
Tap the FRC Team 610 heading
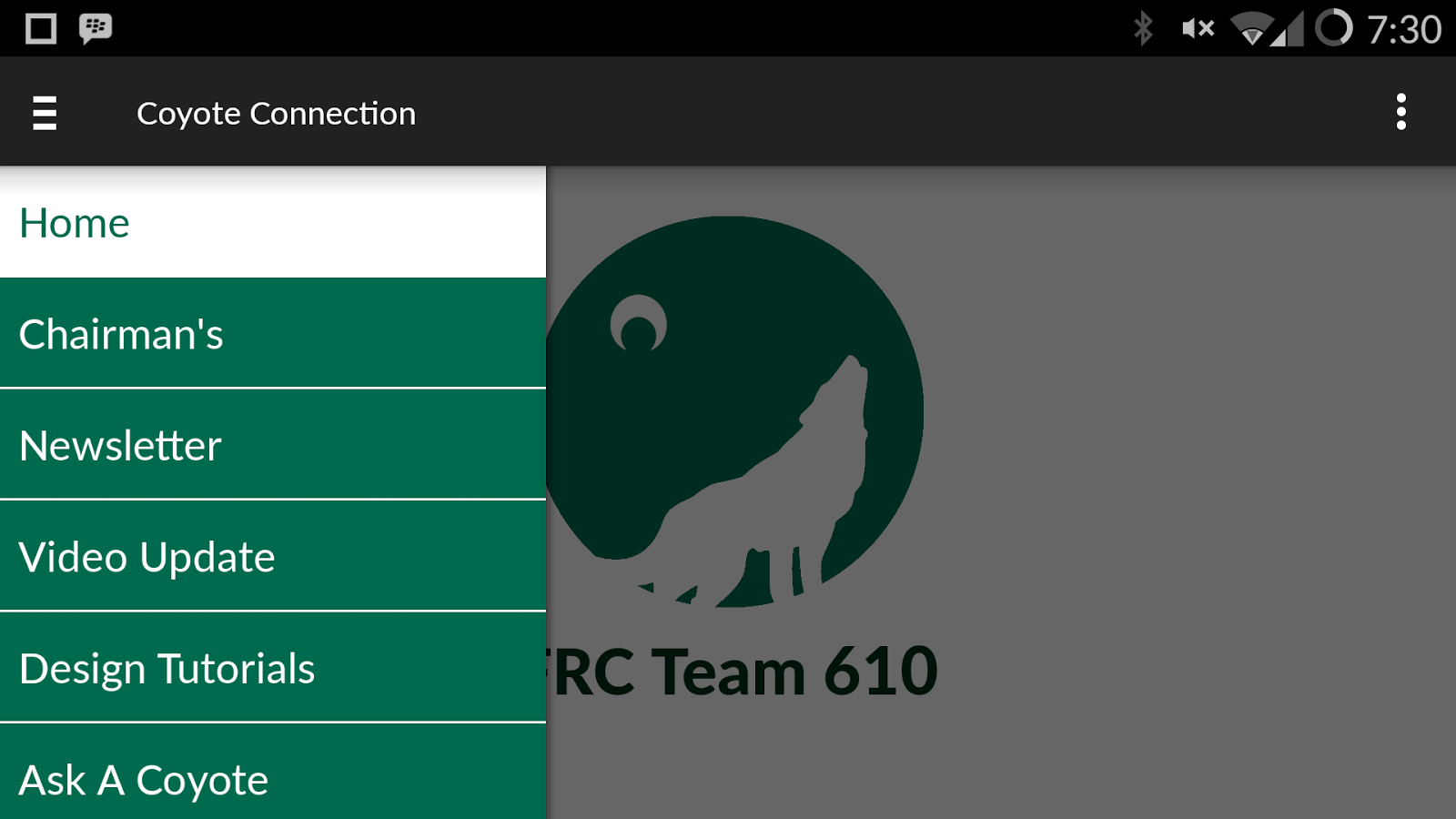click(742, 672)
